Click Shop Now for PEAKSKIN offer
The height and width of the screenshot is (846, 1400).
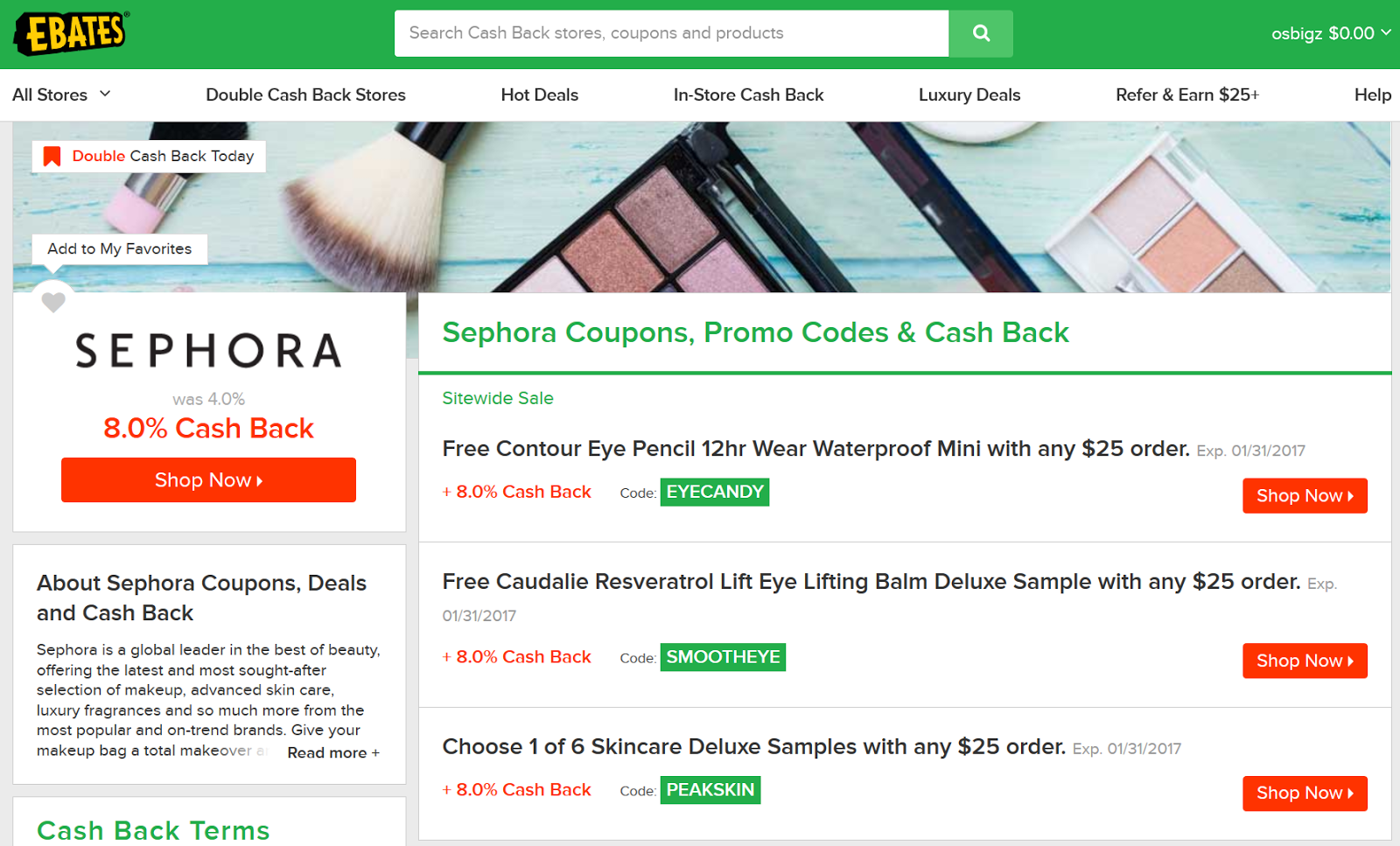pos(1305,794)
